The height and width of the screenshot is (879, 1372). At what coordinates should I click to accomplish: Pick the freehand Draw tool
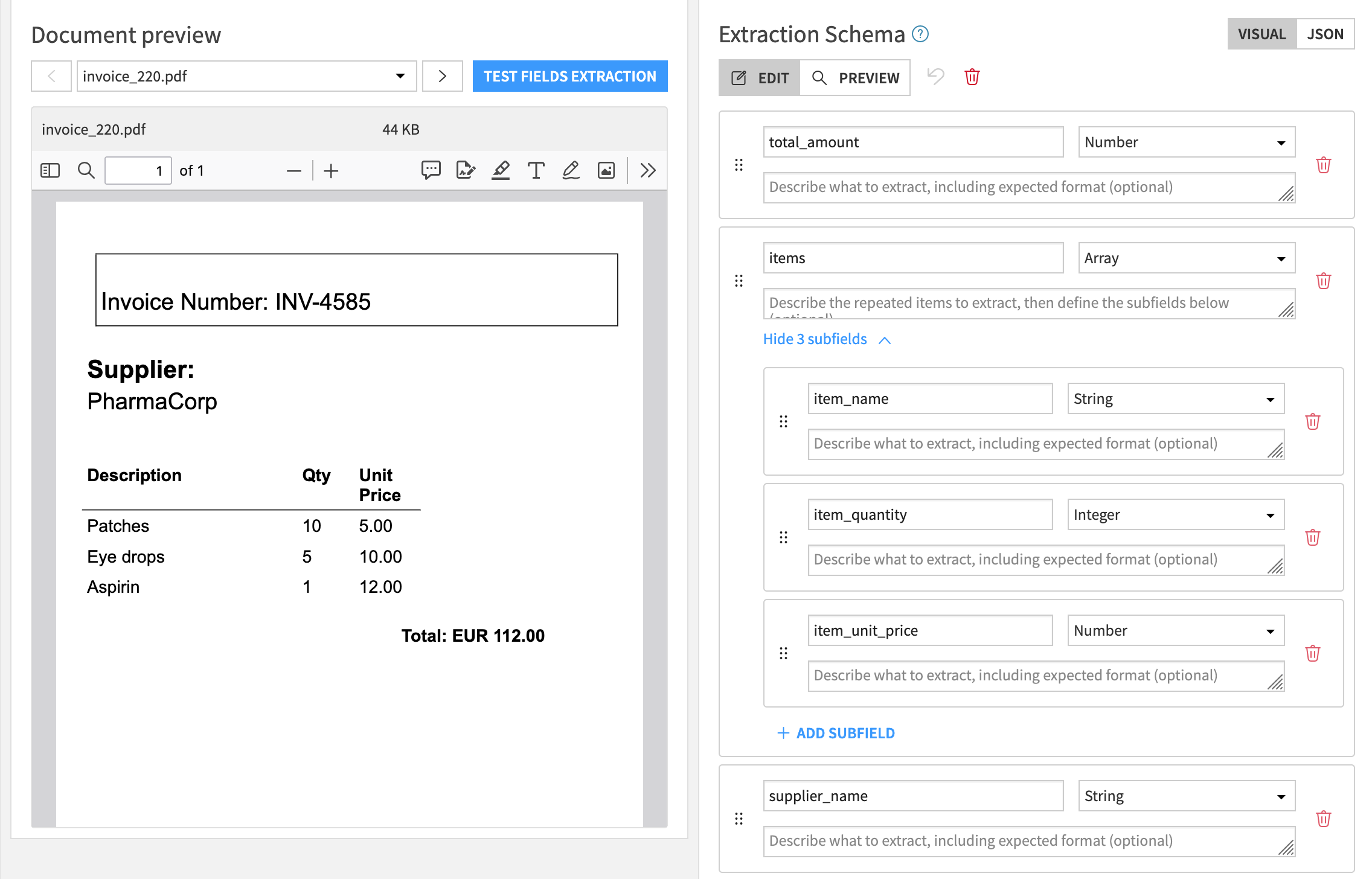point(571,170)
